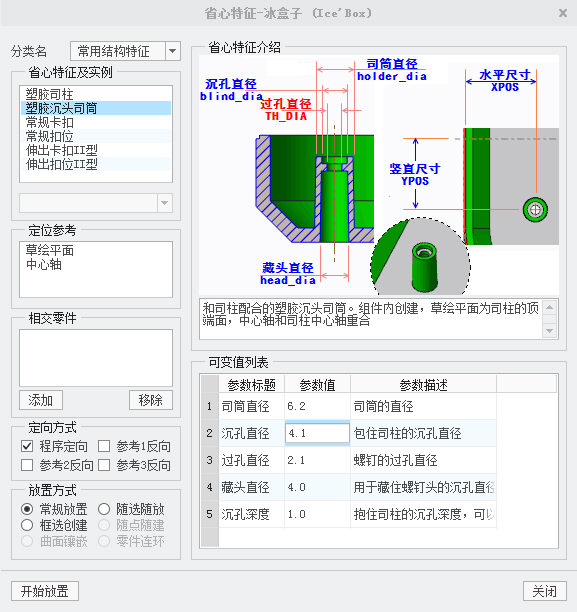Open the 常用结构特征 category dropdown

pos(173,51)
